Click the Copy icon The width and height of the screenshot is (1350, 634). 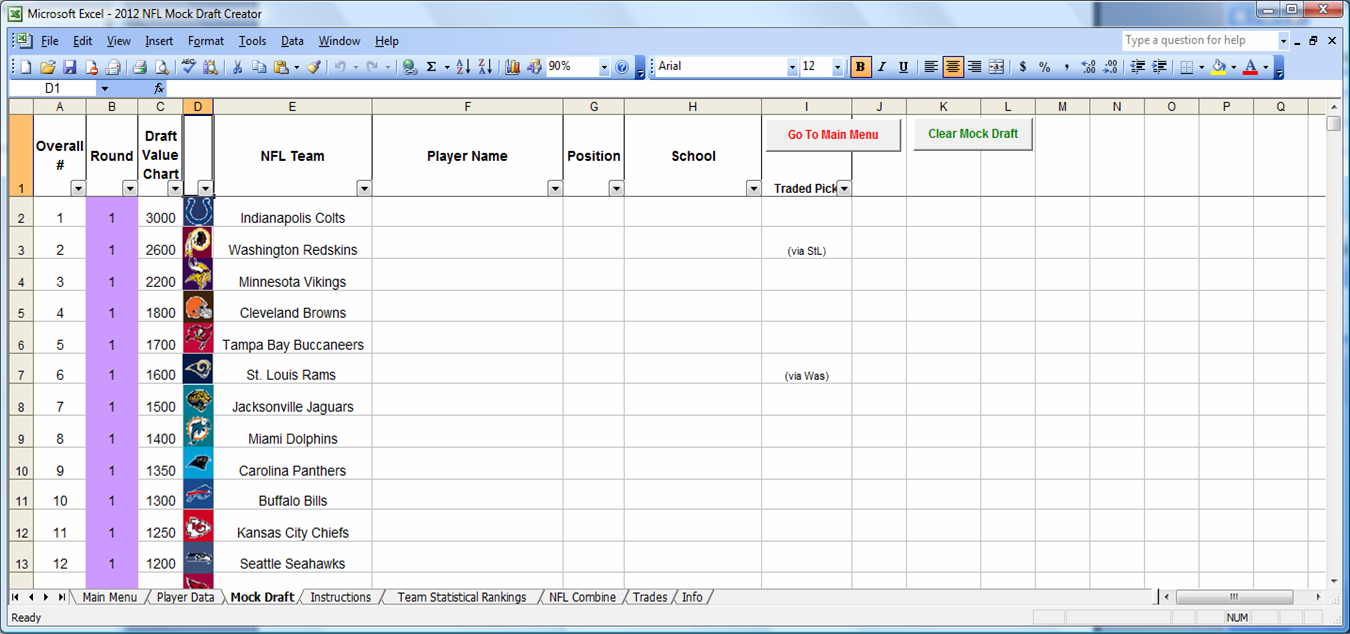[259, 67]
